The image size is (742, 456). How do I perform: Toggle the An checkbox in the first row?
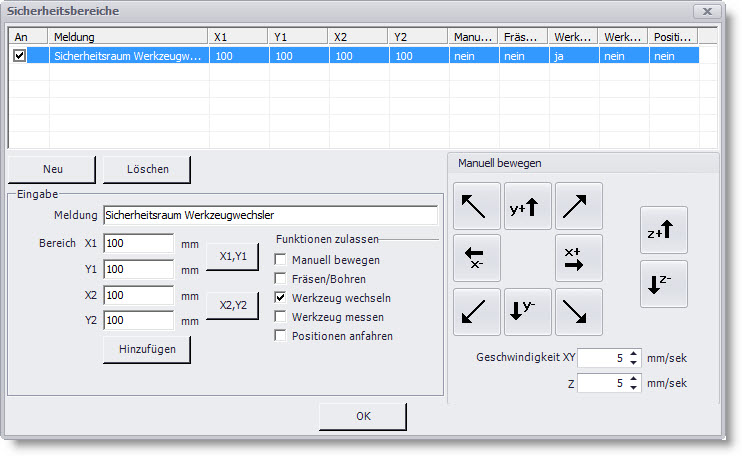tap(19, 57)
